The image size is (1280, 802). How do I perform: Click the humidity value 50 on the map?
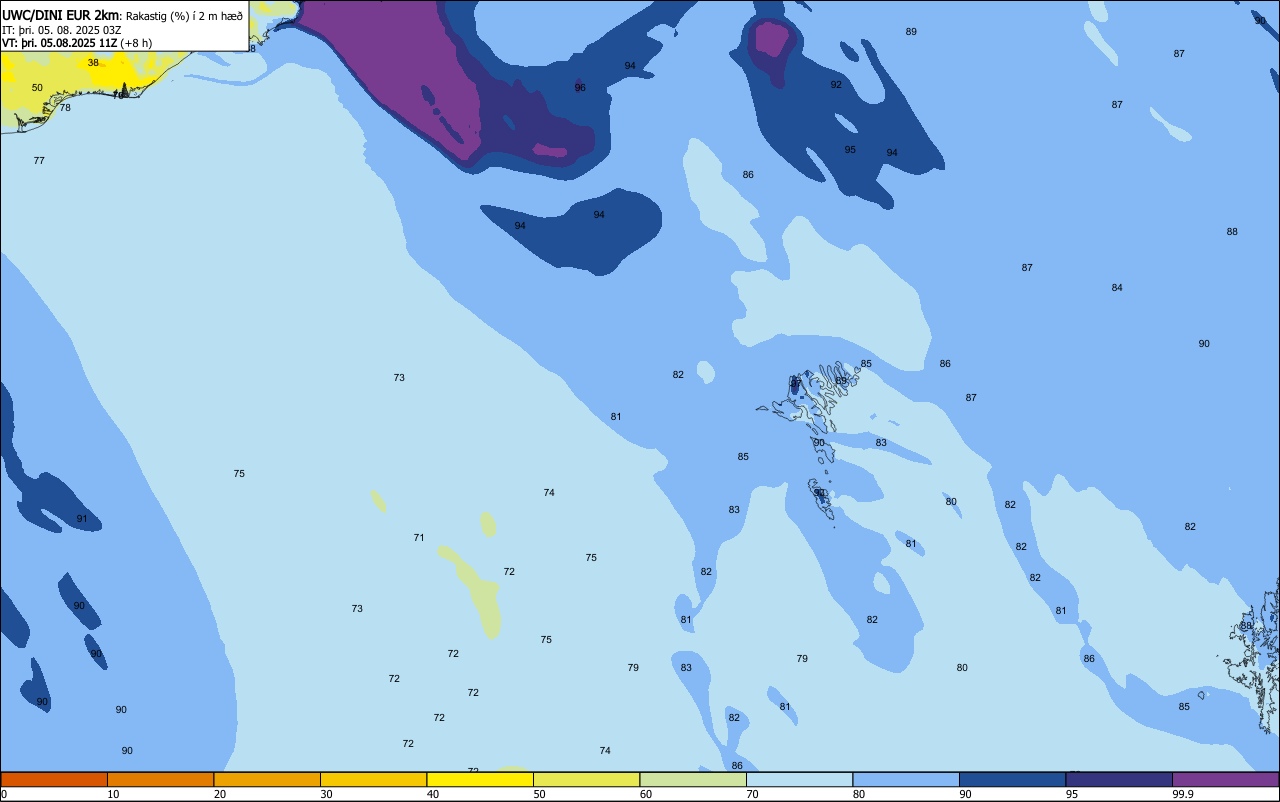37,88
